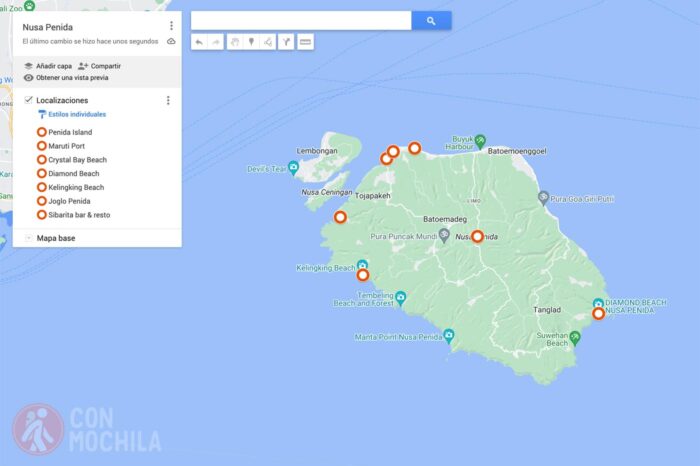
Task: Expand the Mapa base section
Action: click(28, 238)
